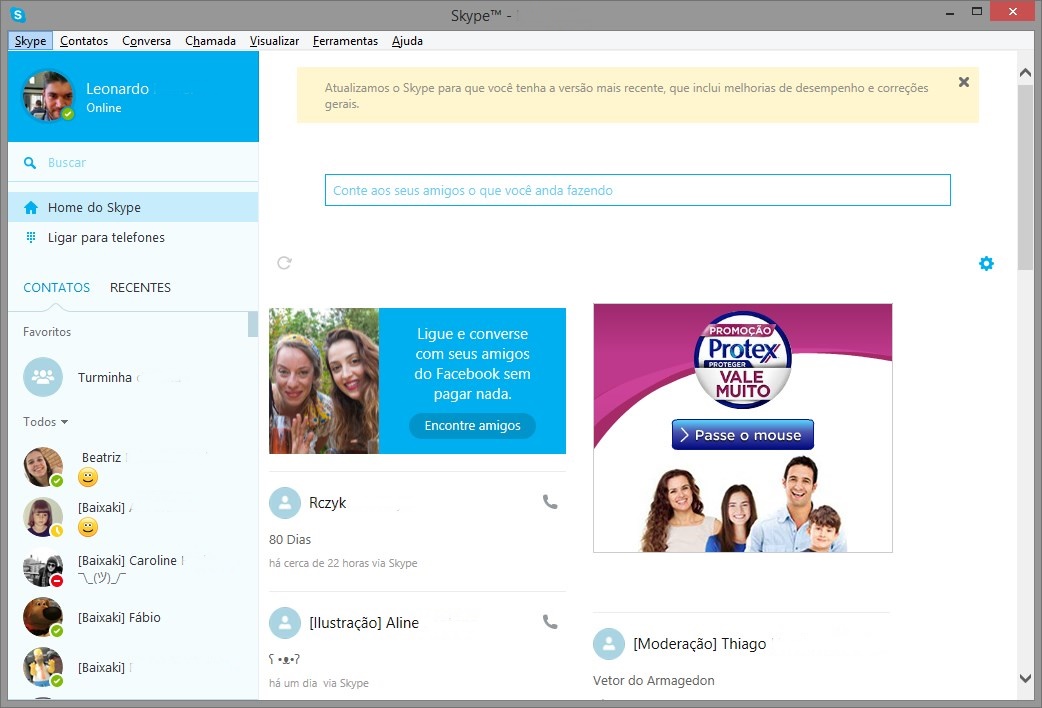Click the refresh feed icon
The height and width of the screenshot is (708, 1042).
tap(284, 263)
